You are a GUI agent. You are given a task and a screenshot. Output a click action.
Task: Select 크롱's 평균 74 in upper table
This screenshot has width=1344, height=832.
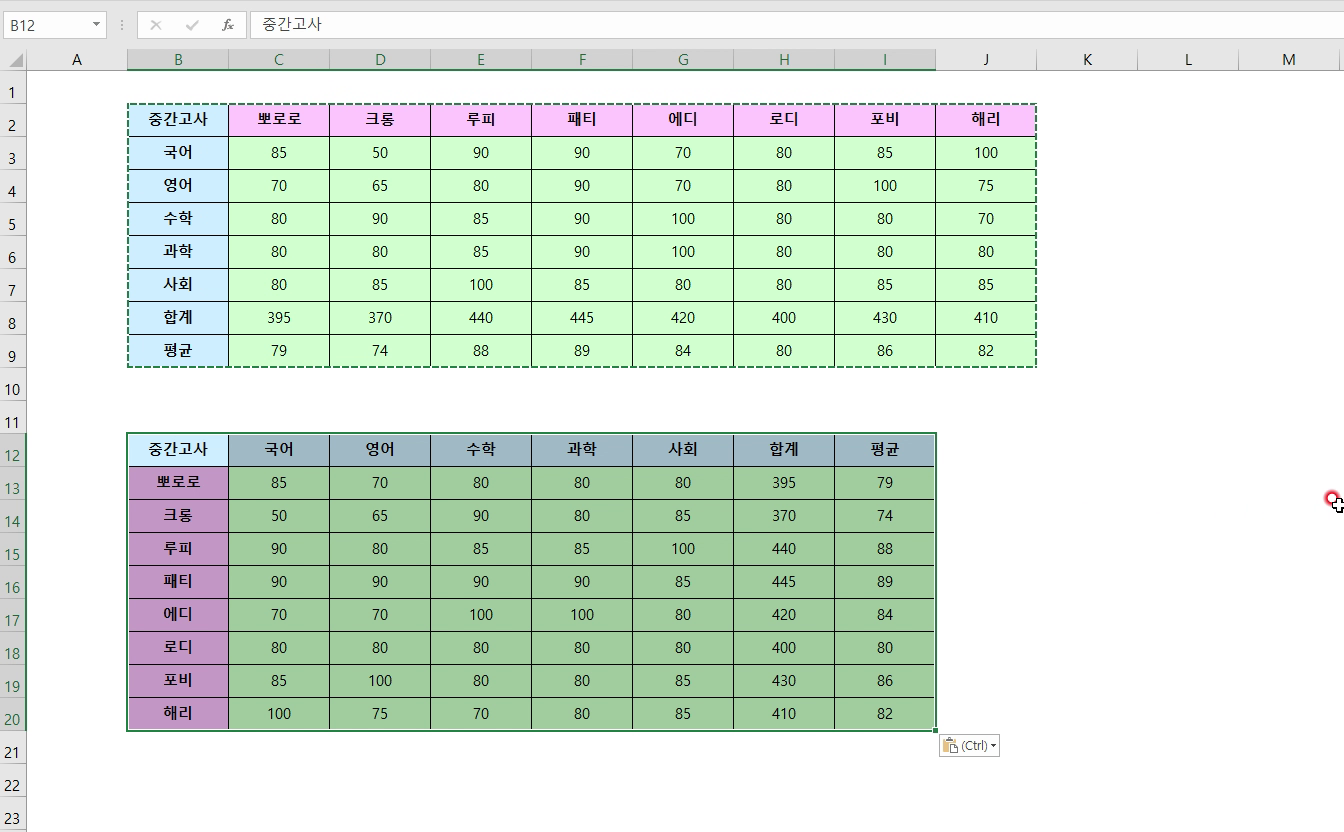[380, 351]
